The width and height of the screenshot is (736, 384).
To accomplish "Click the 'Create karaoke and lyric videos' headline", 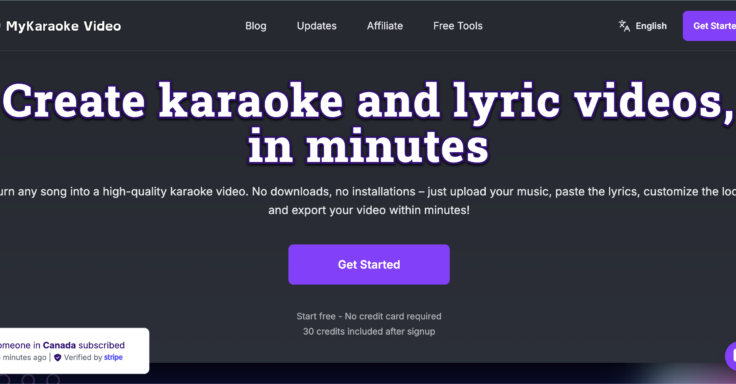I will coord(368,123).
